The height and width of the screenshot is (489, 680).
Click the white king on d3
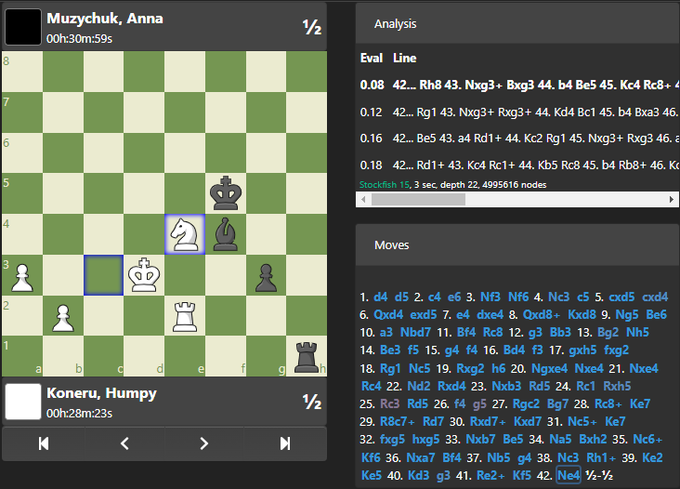(144, 275)
